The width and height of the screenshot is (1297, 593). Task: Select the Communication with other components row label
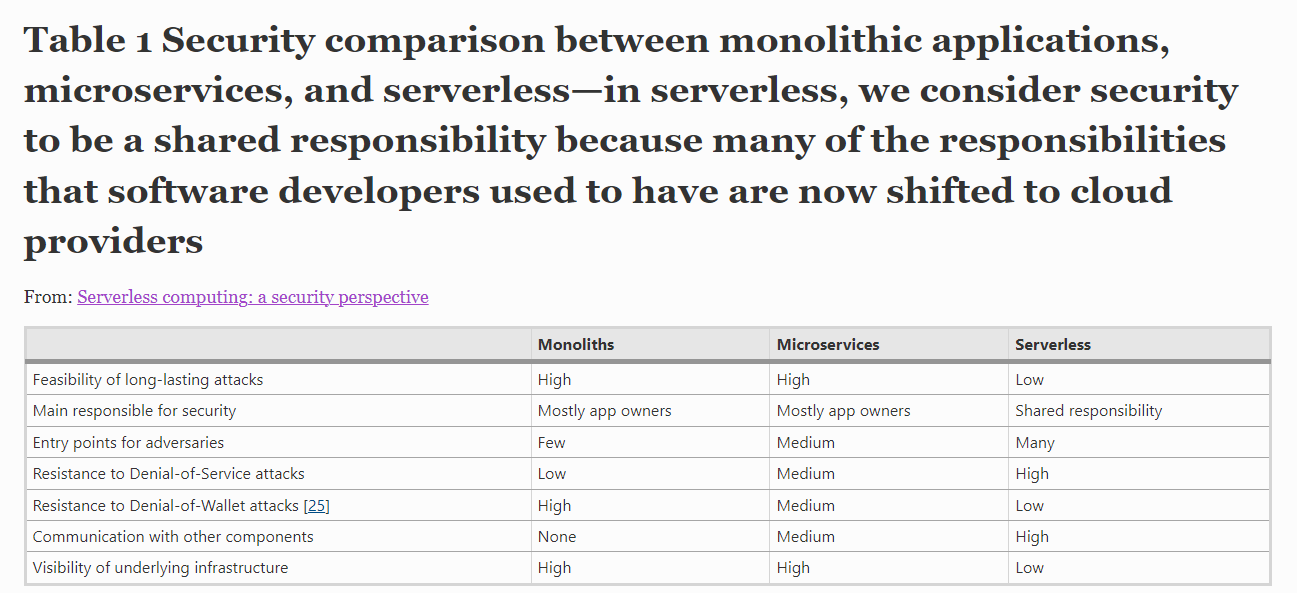(x=173, y=537)
